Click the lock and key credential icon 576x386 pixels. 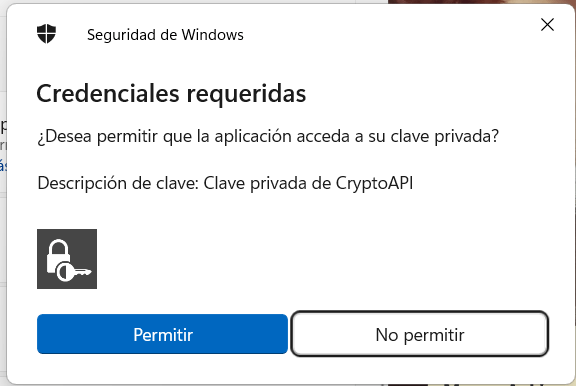(67, 259)
